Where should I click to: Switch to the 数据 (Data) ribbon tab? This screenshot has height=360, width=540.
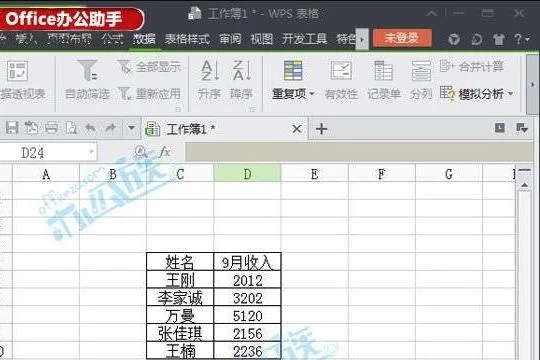[x=145, y=39]
